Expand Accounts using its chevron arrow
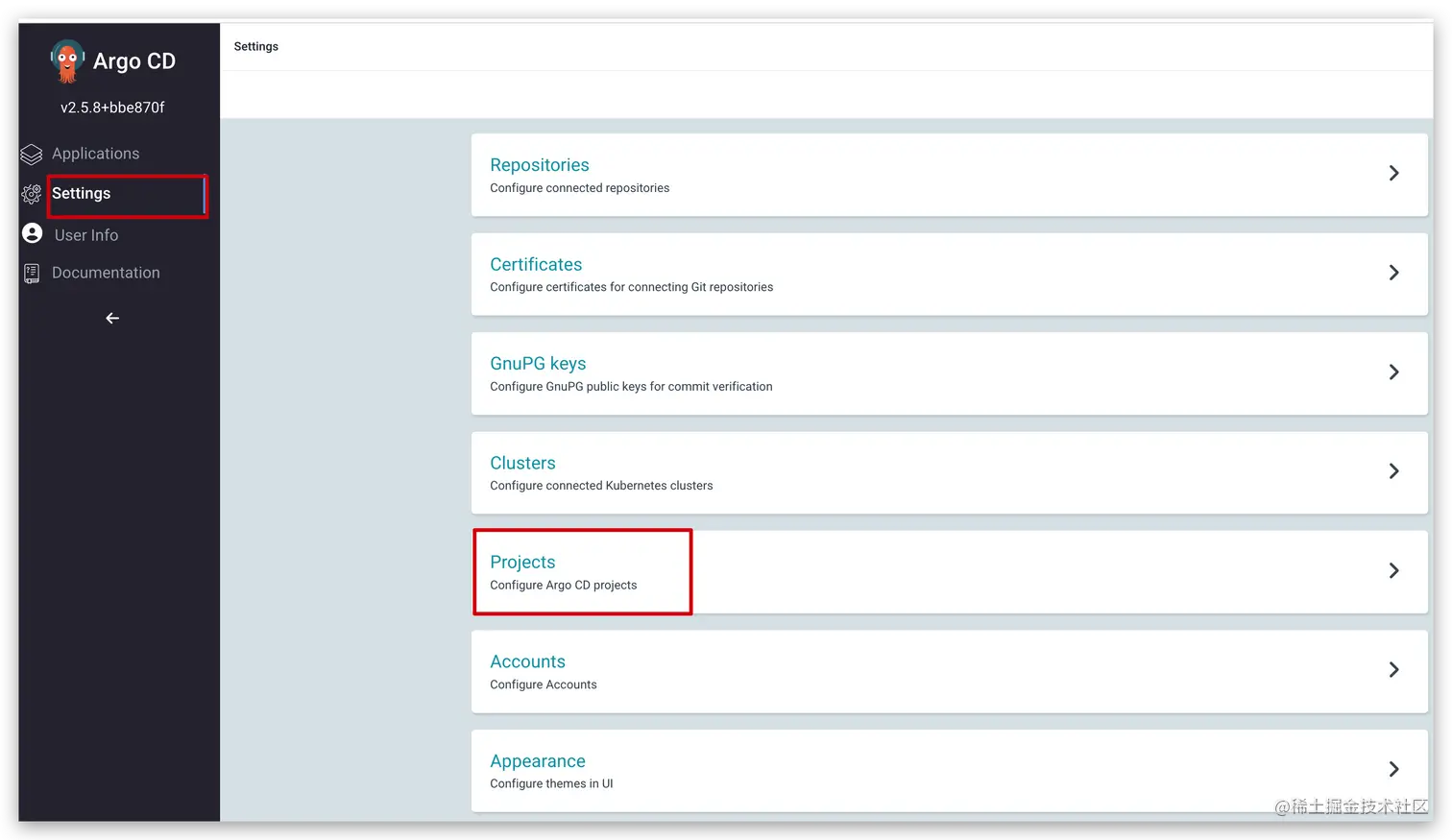 click(x=1393, y=670)
